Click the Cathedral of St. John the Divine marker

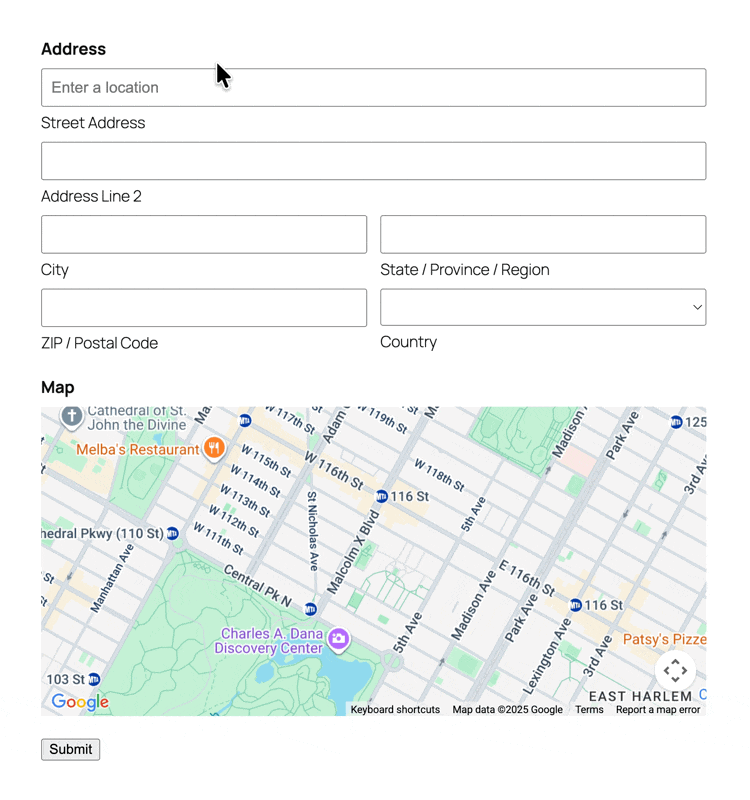pyautogui.click(x=71, y=416)
